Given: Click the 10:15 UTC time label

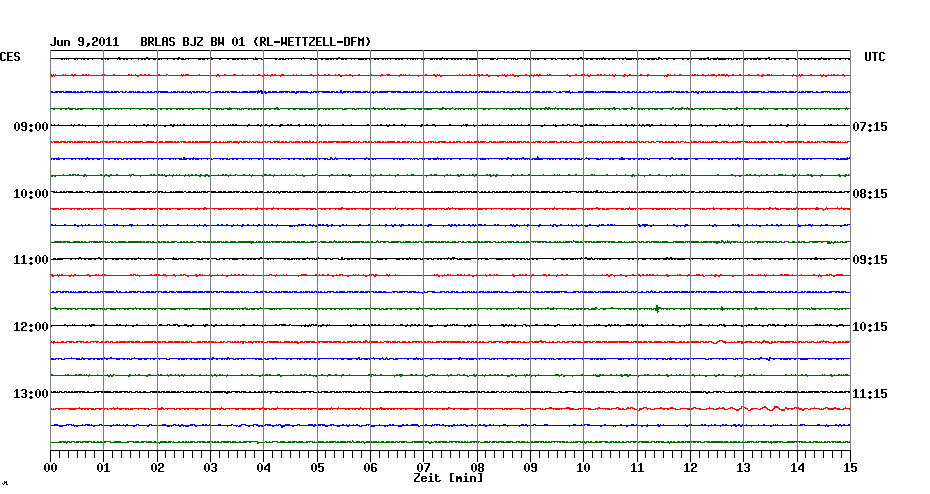Looking at the screenshot, I should [869, 327].
